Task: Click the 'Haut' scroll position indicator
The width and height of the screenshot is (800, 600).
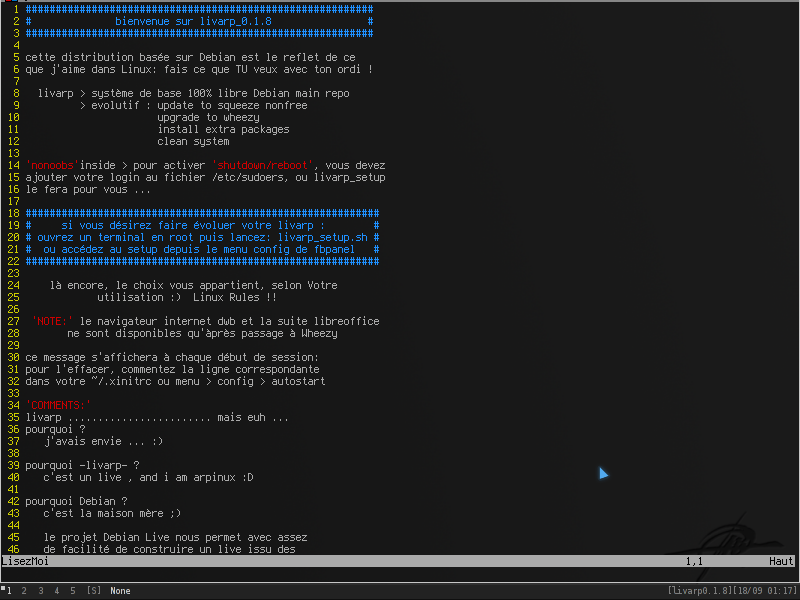Action: [x=781, y=561]
